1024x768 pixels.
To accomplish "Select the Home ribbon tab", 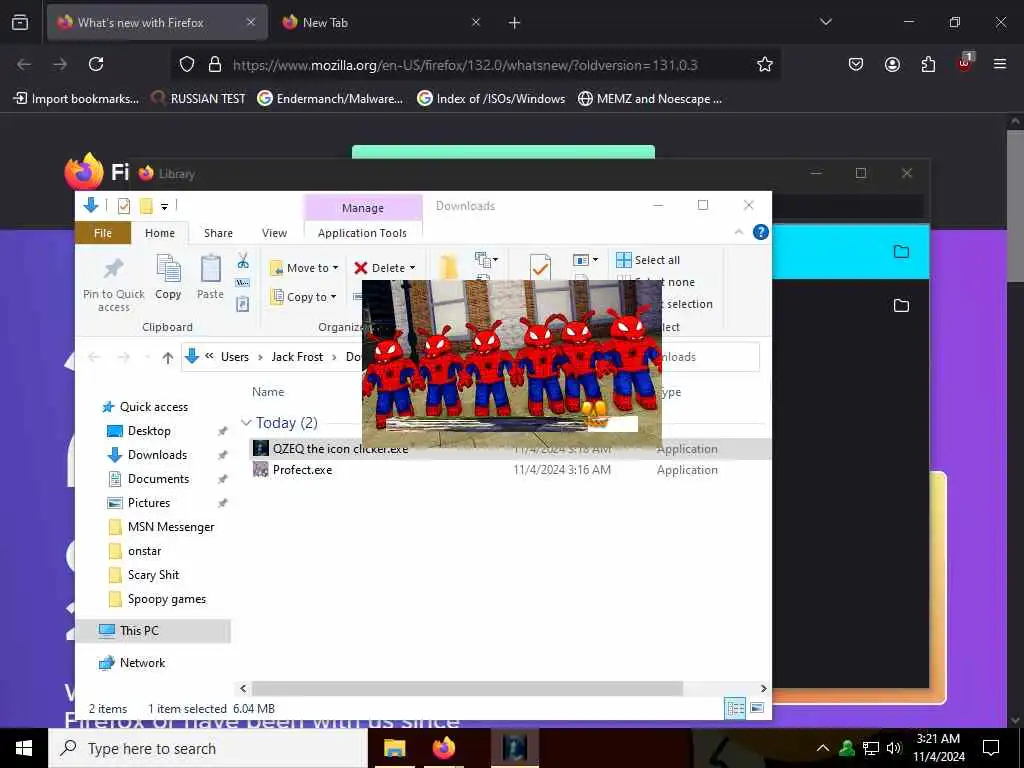I will click(160, 233).
